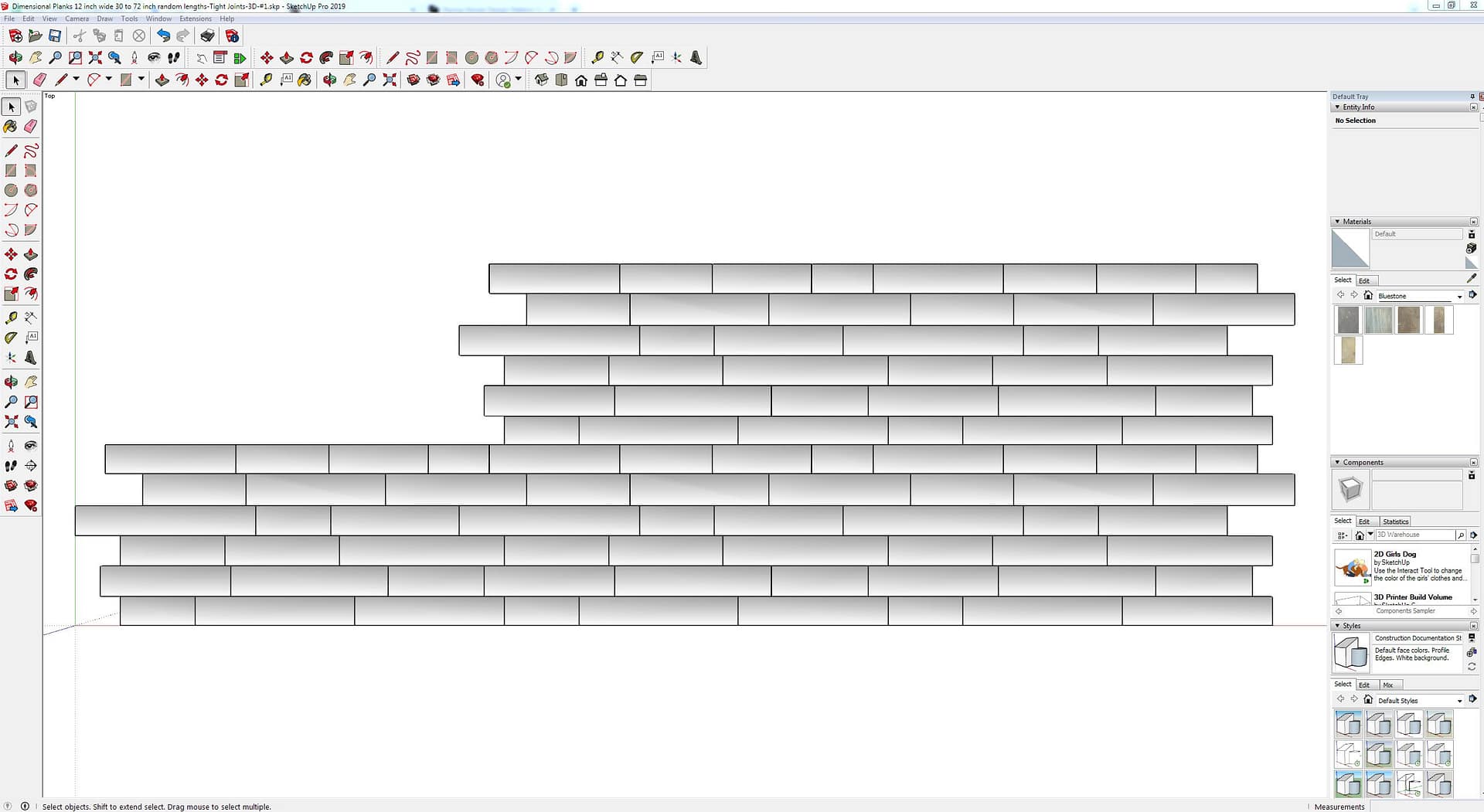Select the Sample Paint eyedropper in Materials

point(1472,279)
